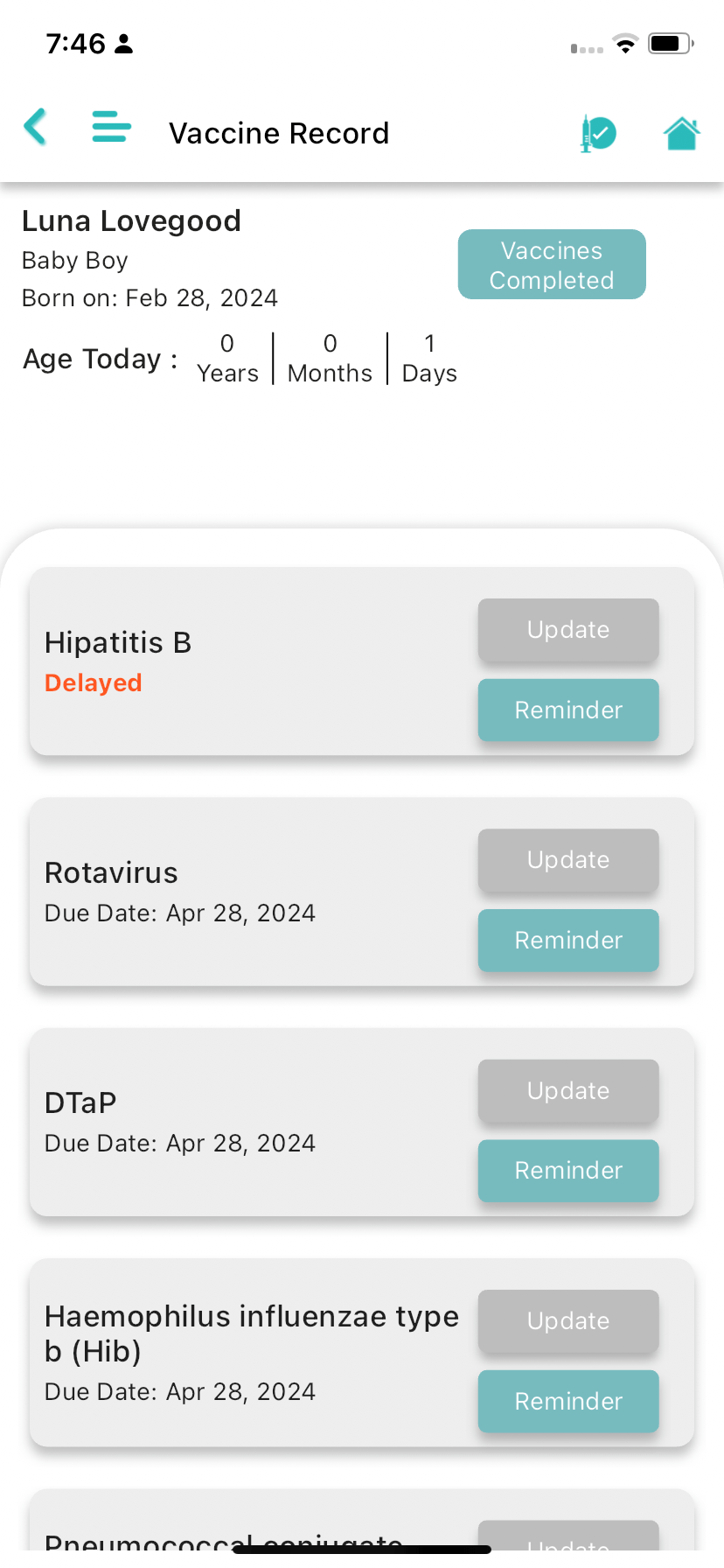724x1568 pixels.
Task: Update the Hipatitis B vaccine
Action: (568, 630)
